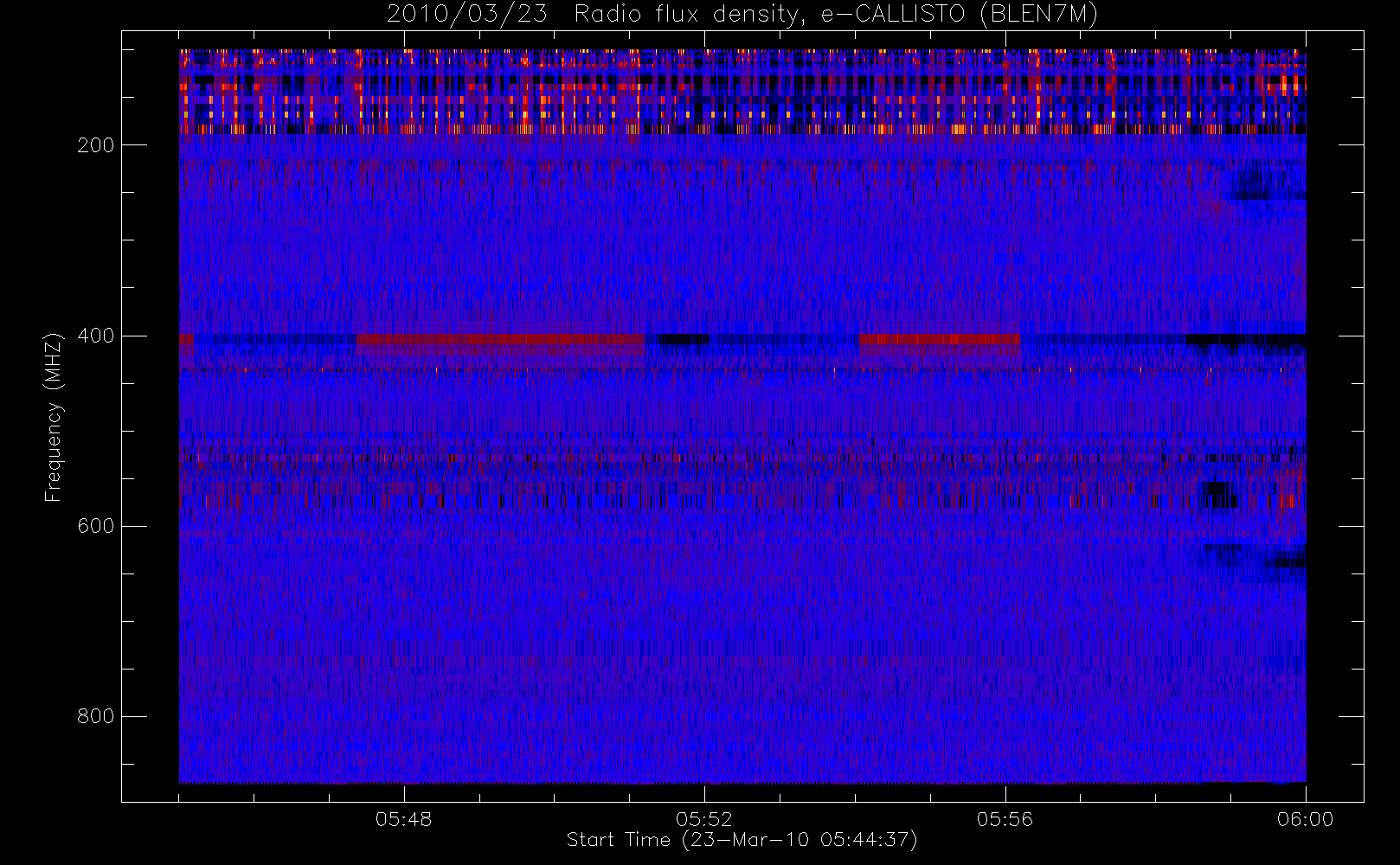Click the 'Start Time (23-Mar-10 05:44:37)' label

tap(742, 840)
